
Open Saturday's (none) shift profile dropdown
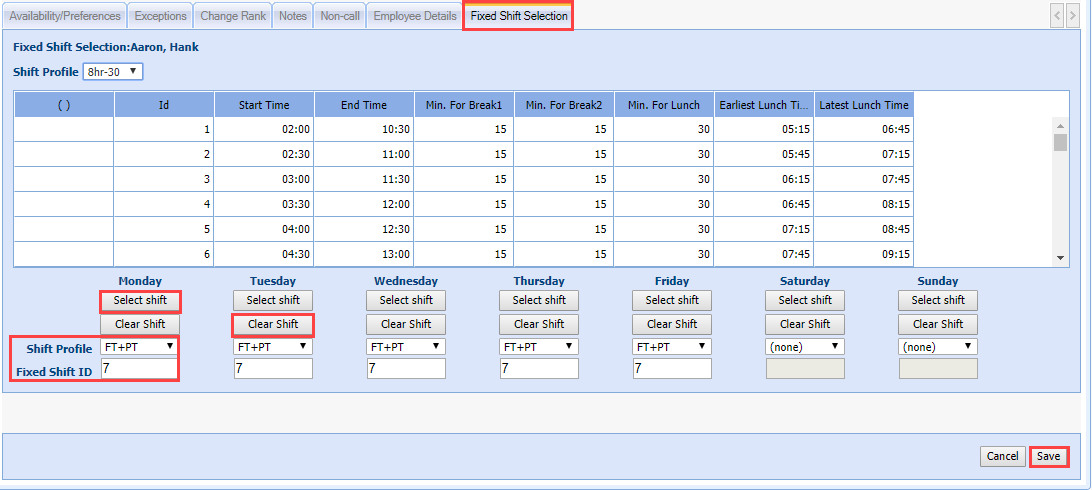(x=805, y=347)
